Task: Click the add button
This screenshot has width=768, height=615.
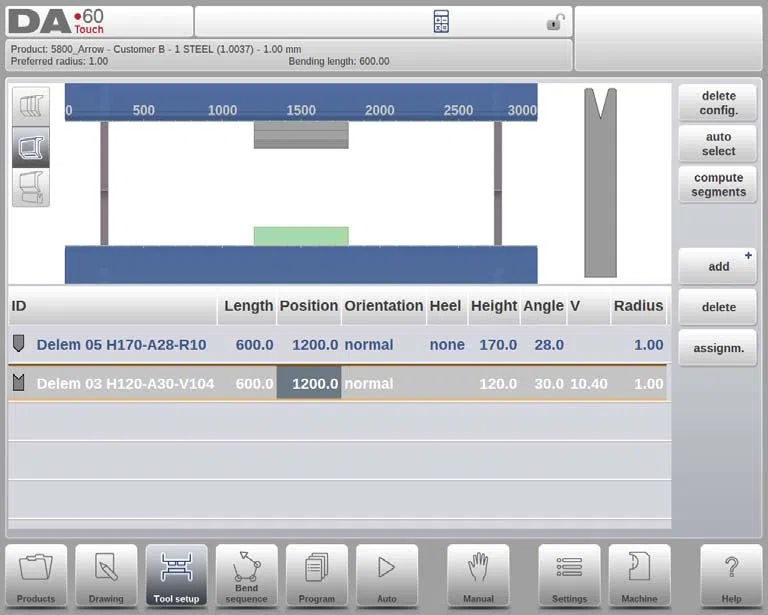Action: [x=718, y=266]
